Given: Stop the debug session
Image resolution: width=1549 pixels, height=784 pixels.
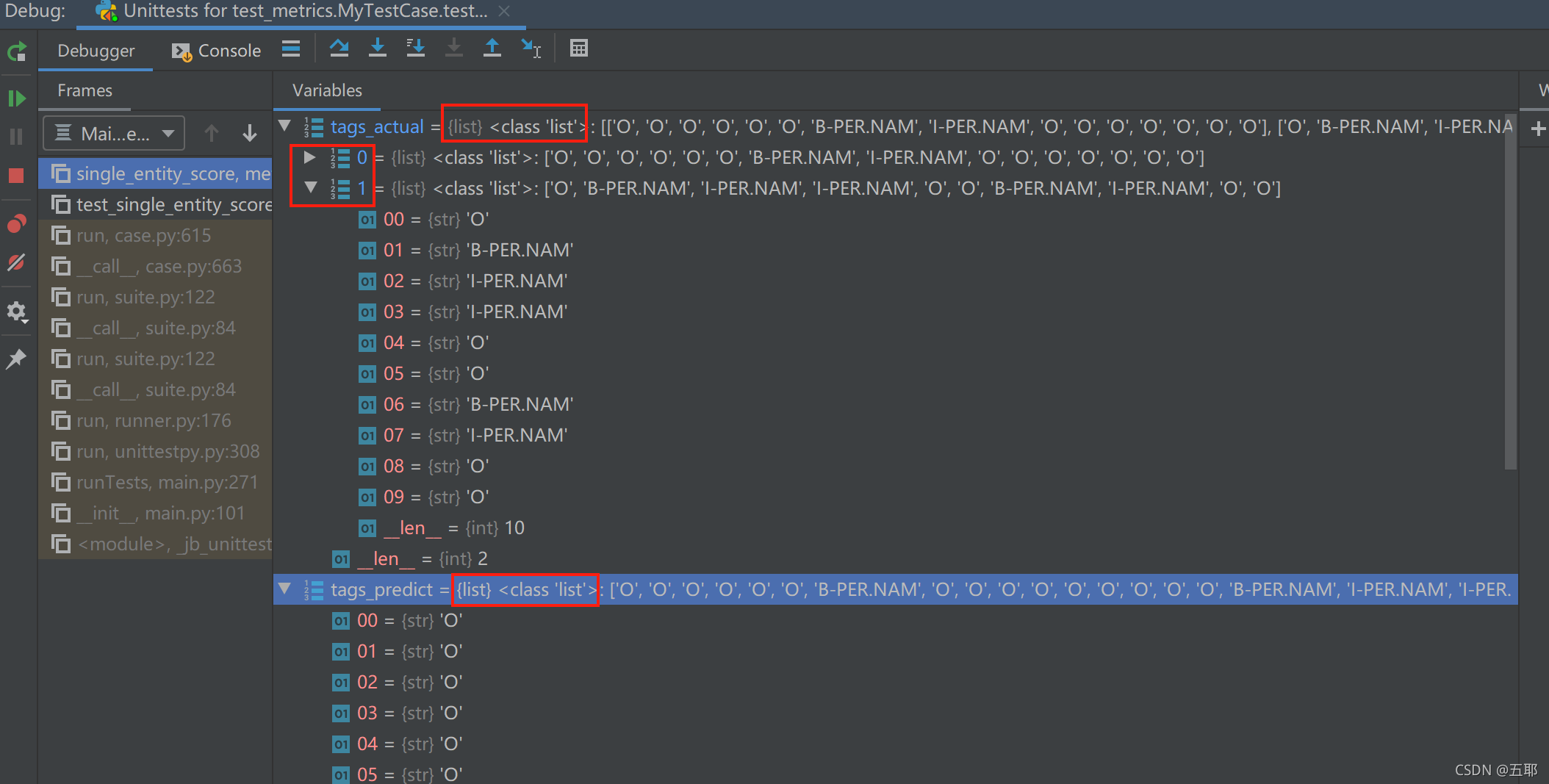Looking at the screenshot, I should click(16, 176).
